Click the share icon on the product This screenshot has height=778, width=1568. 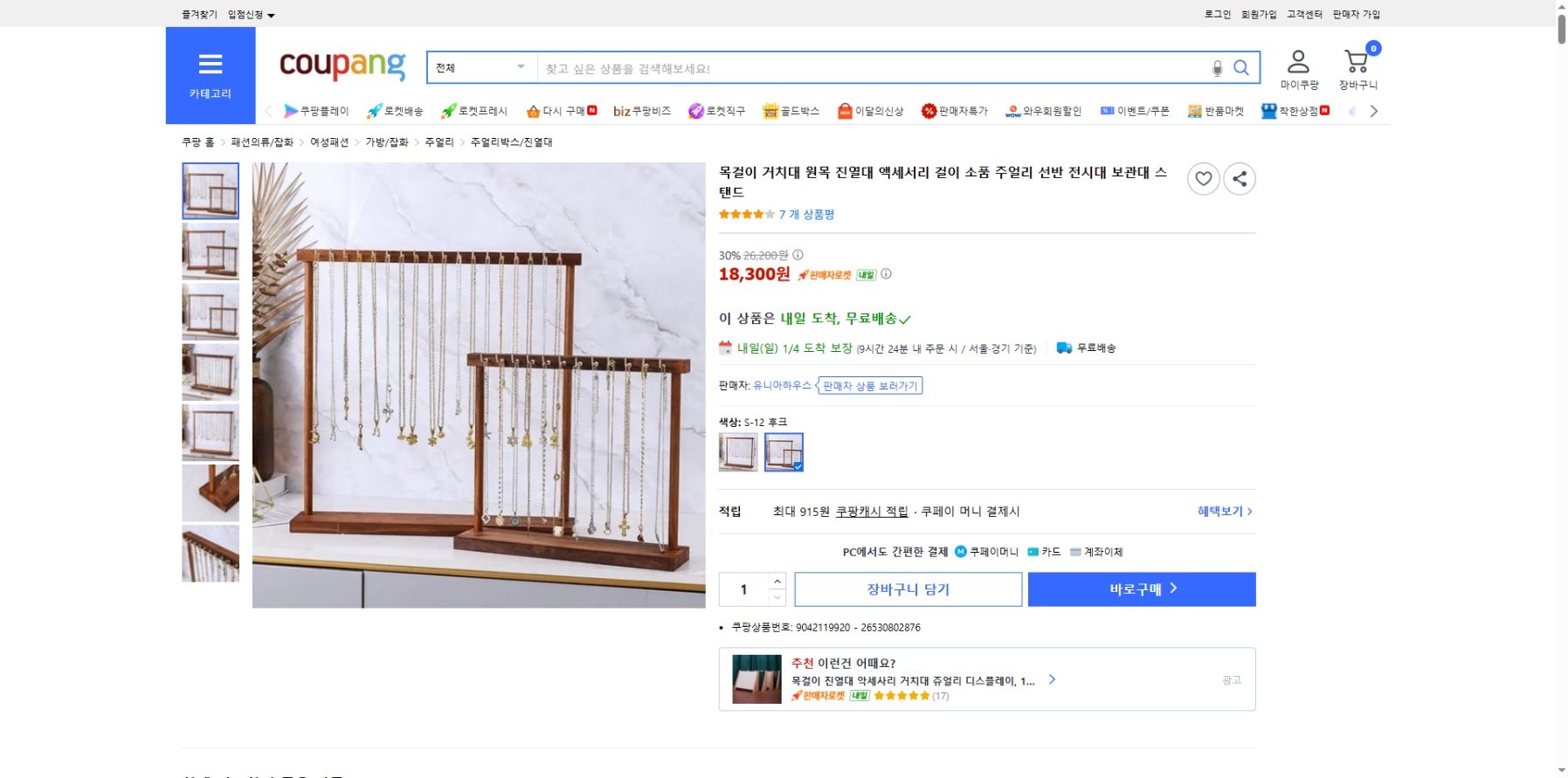1239,179
